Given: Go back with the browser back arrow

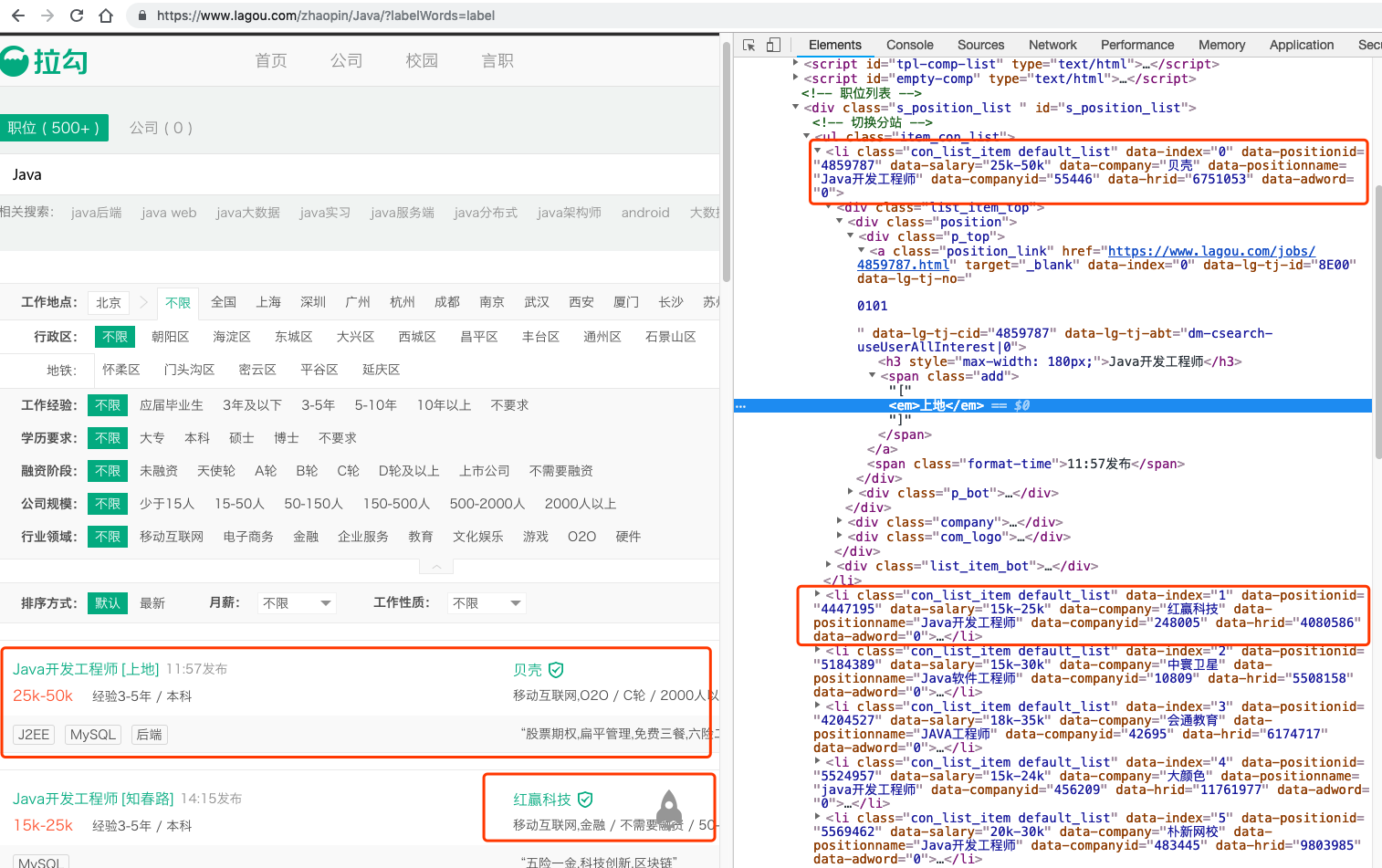Looking at the screenshot, I should tap(18, 16).
